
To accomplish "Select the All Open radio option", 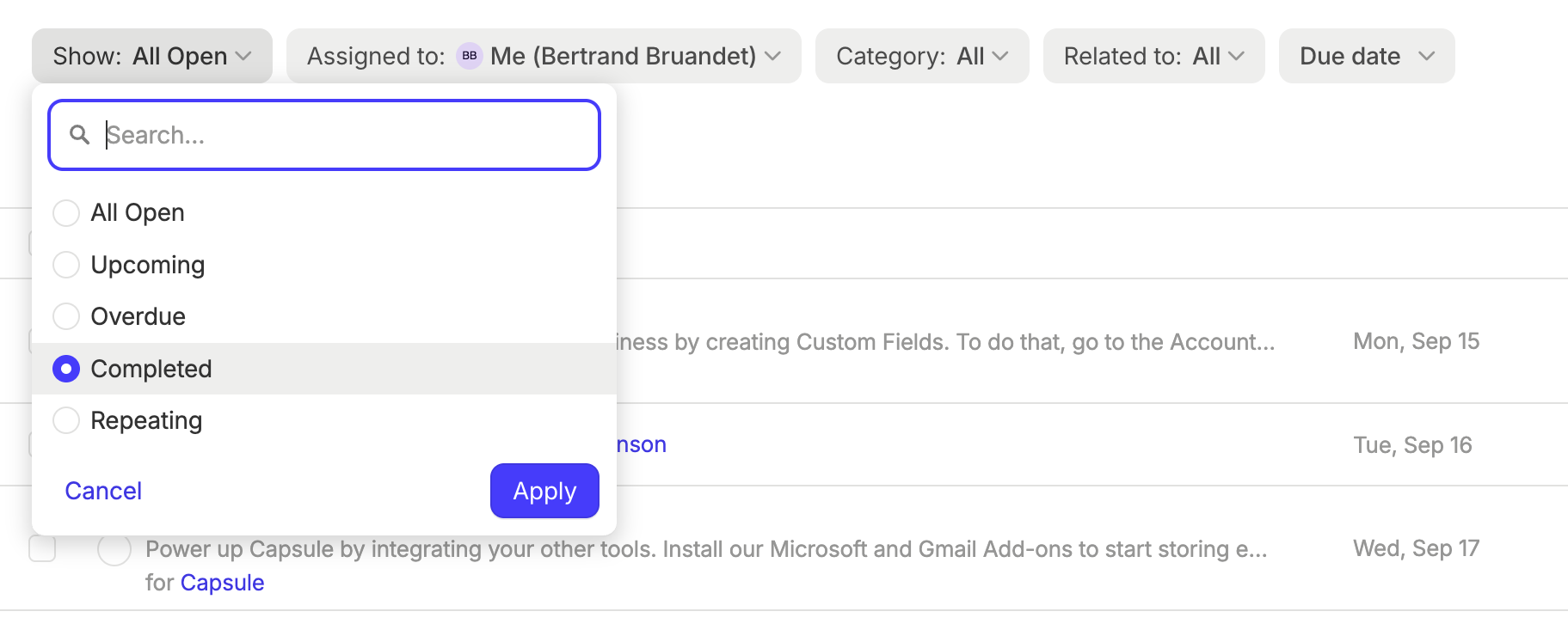I will point(66,212).
